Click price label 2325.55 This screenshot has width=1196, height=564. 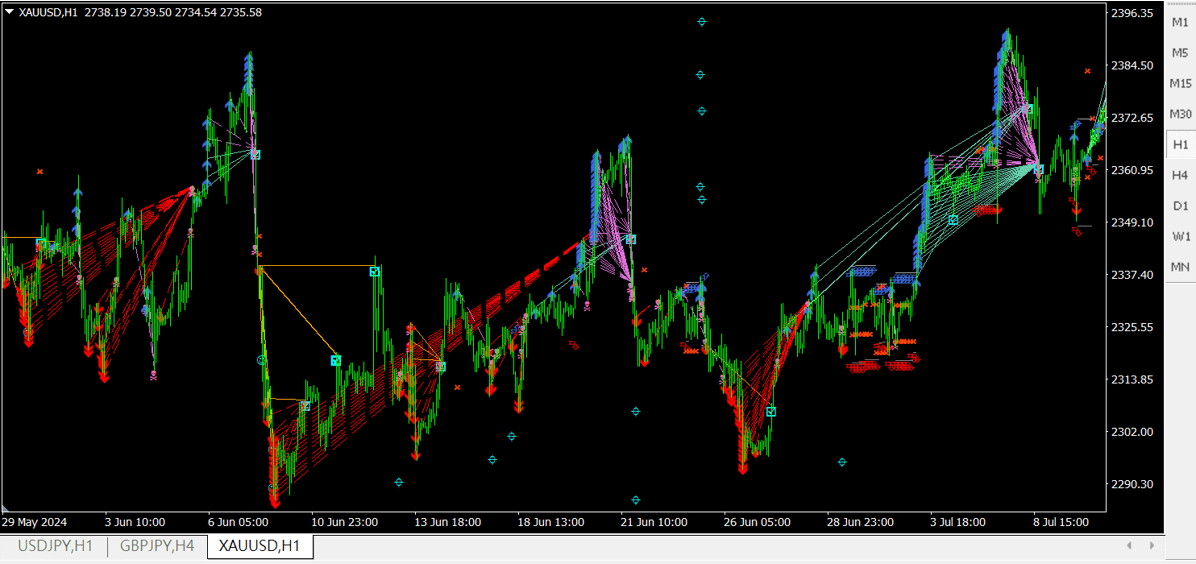(x=1131, y=327)
